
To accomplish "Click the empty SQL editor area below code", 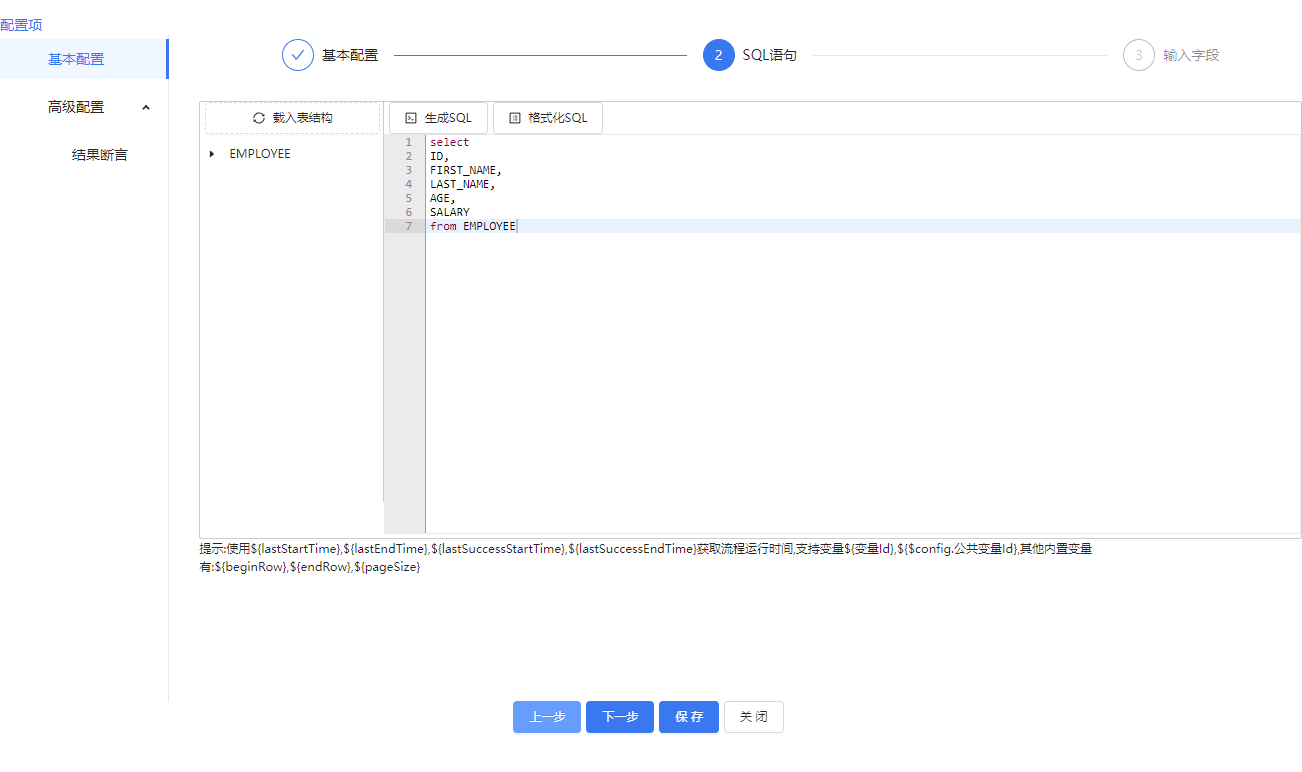I will (863, 383).
